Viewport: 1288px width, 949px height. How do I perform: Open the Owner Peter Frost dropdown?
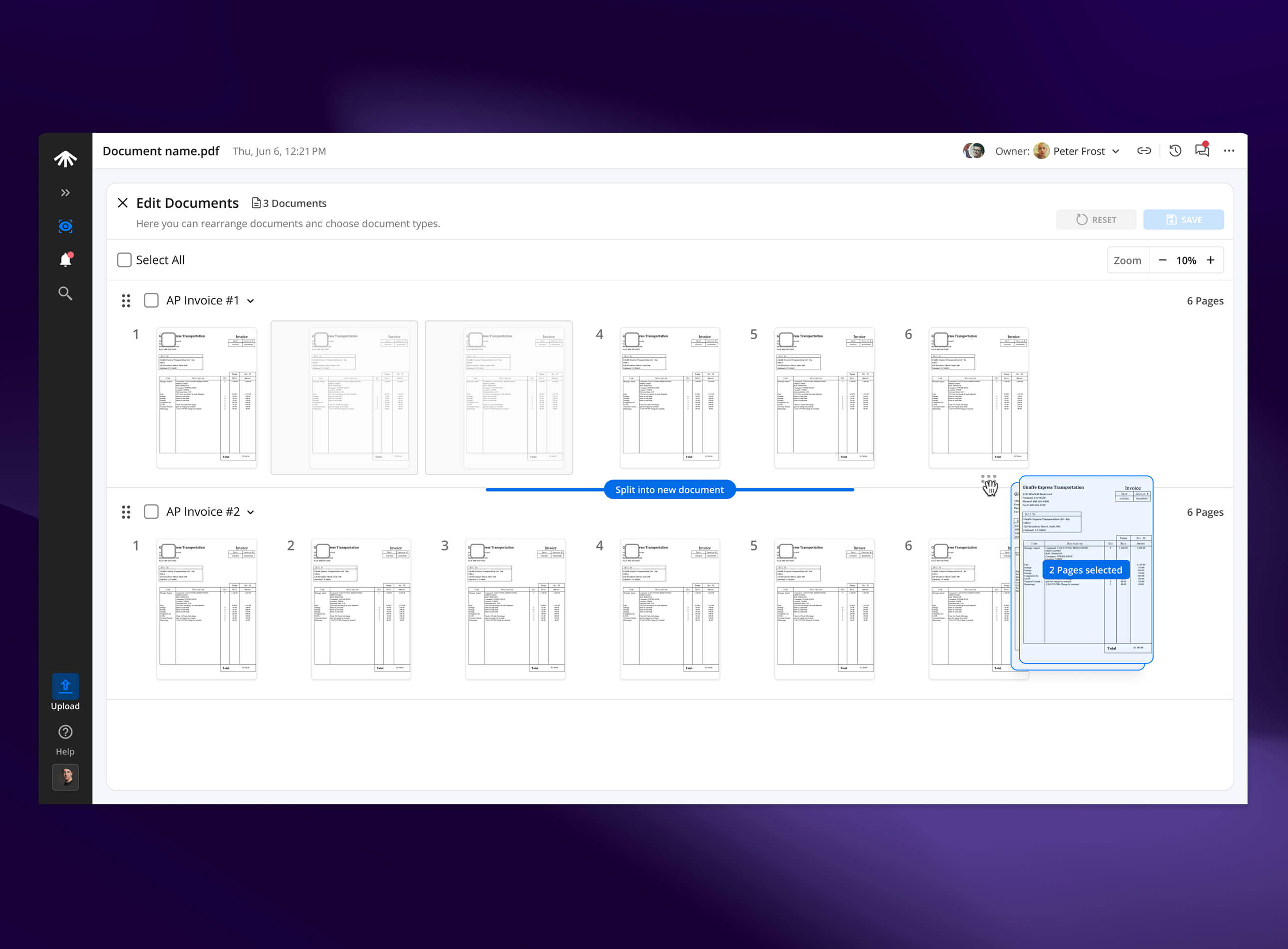[1116, 152]
